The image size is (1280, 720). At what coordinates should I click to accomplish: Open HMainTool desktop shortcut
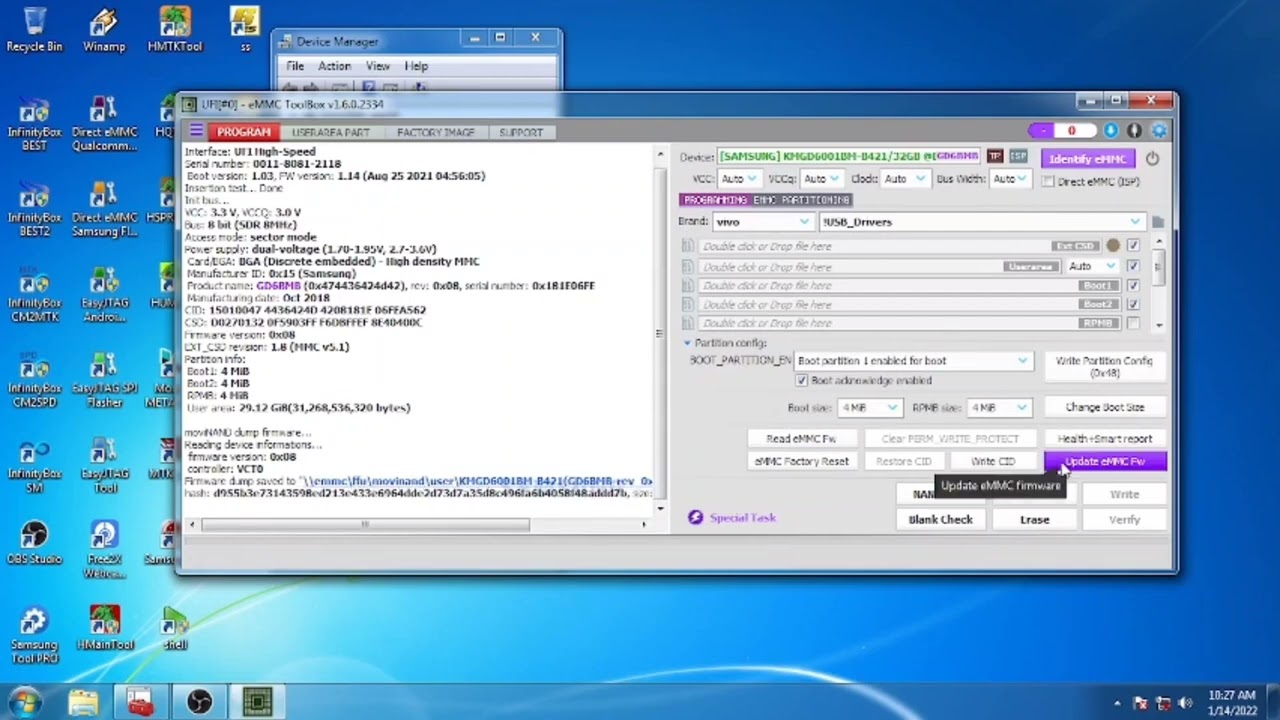[104, 629]
